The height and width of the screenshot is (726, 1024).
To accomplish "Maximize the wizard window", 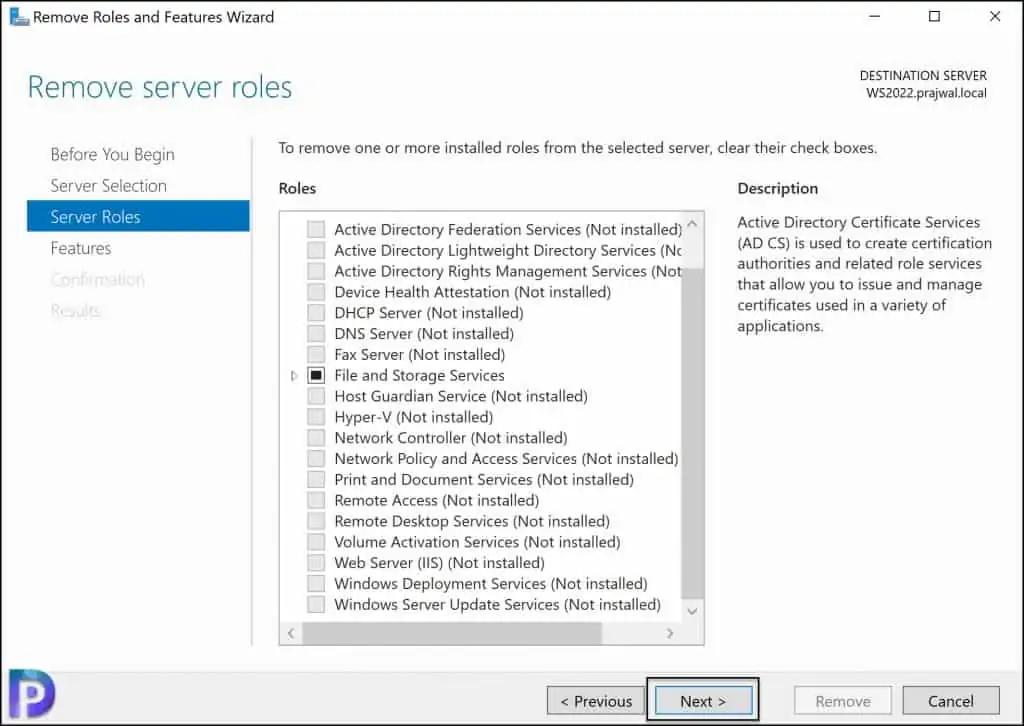I will [x=935, y=16].
